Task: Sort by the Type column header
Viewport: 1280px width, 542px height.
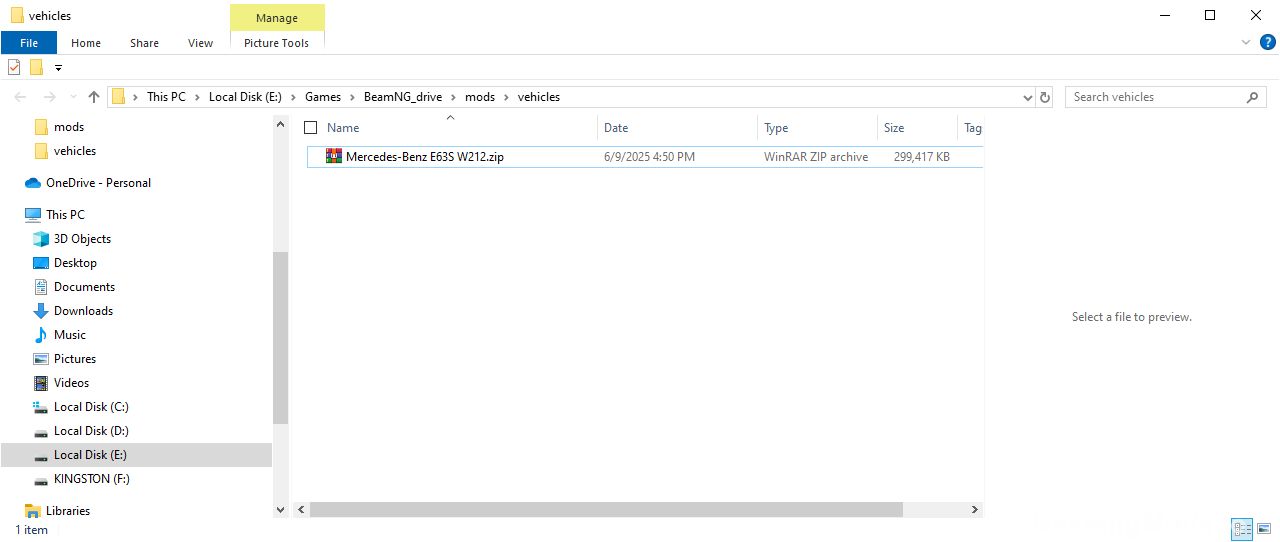Action: pos(776,128)
